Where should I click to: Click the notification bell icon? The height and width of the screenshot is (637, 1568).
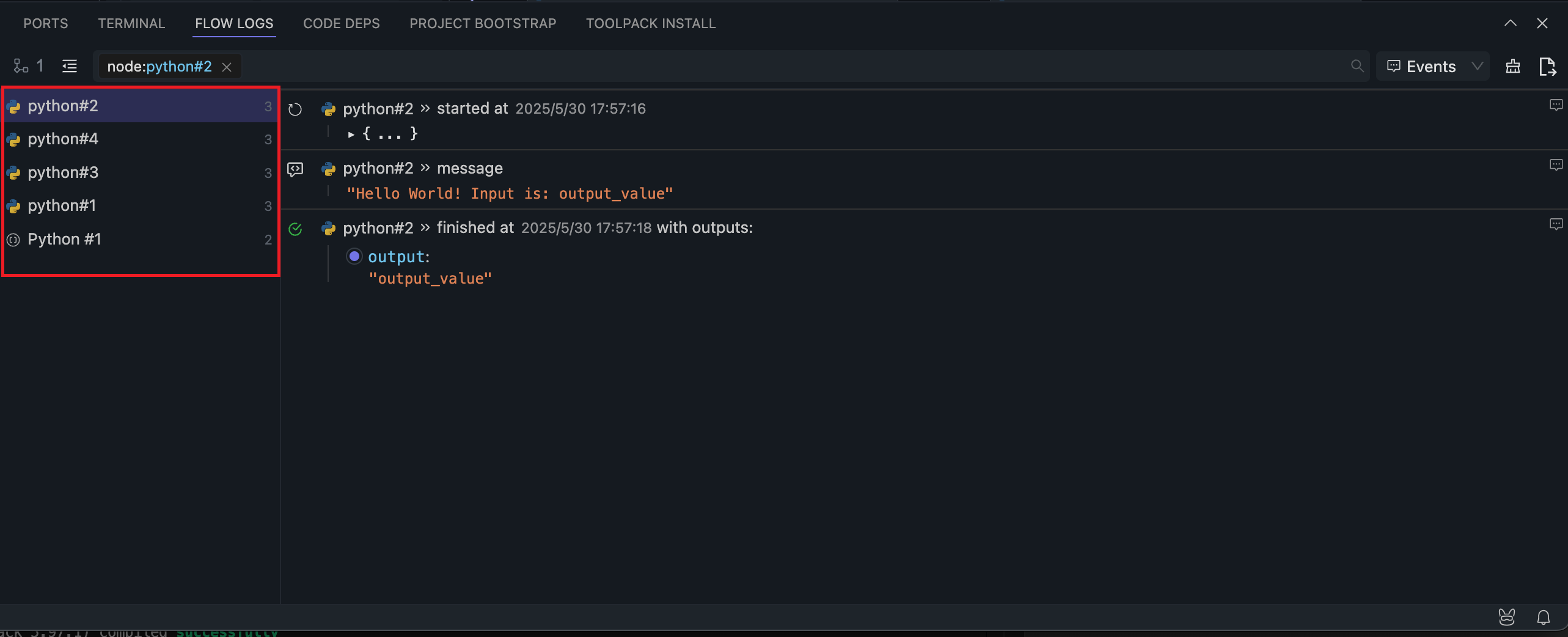[1543, 617]
